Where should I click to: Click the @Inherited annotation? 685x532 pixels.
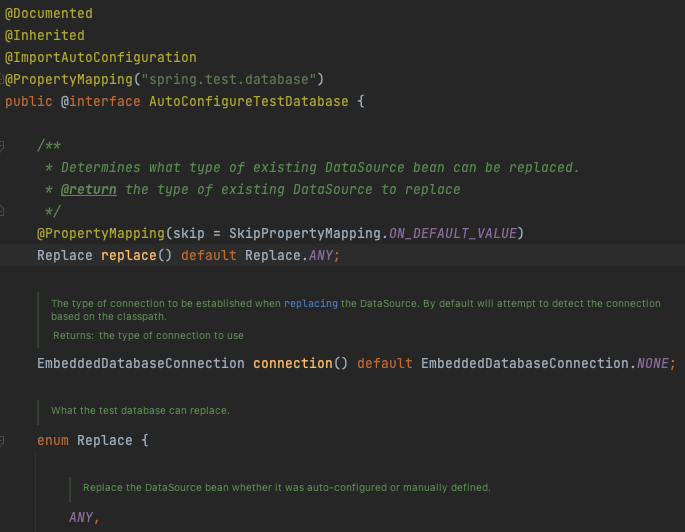click(x=45, y=35)
